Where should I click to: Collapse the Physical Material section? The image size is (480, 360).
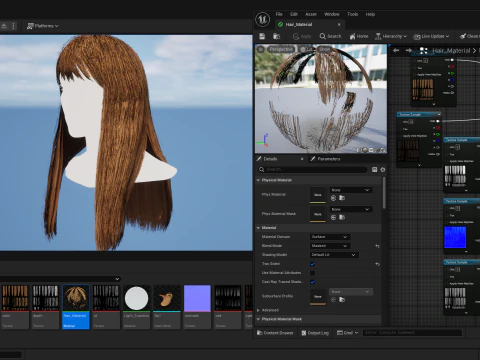click(x=258, y=180)
